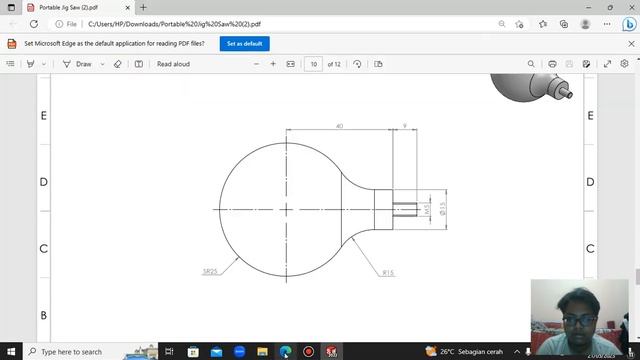This screenshot has height=360, width=640.
Task: Open a new browser tab
Action: (143, 7)
